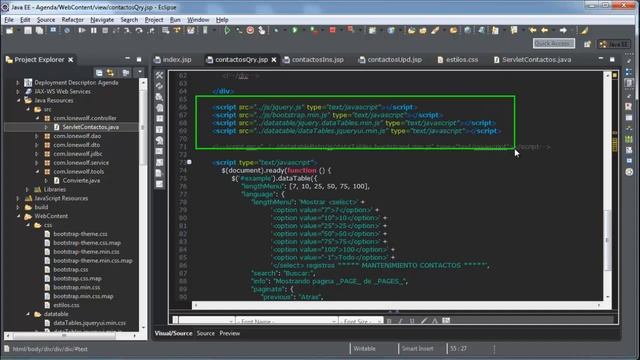Screen dimensions: 640x360
Task: Select bootstrap-theme.css file
Action: click(80, 234)
